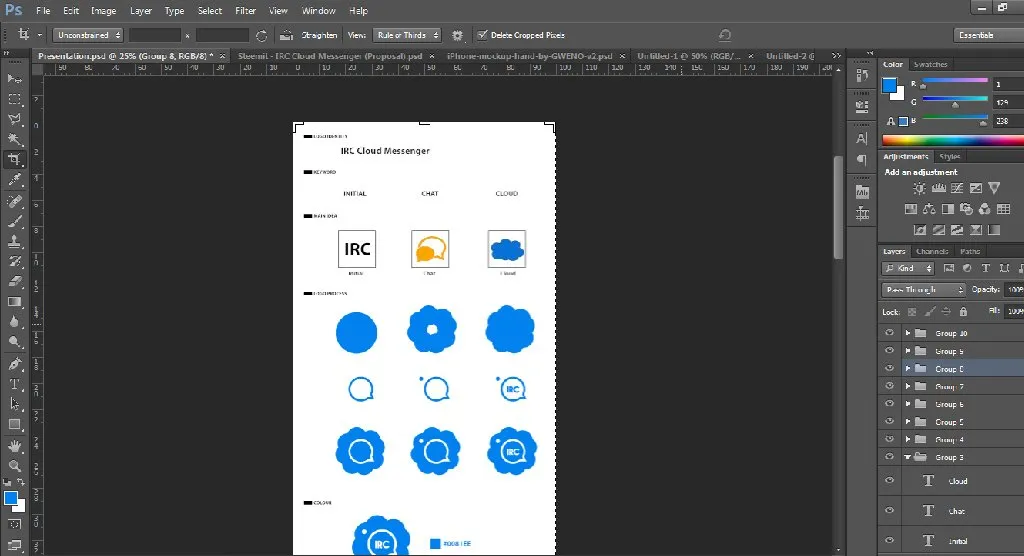Hide the Group 9 layer
Screen dimensions: 1024x556
click(889, 351)
